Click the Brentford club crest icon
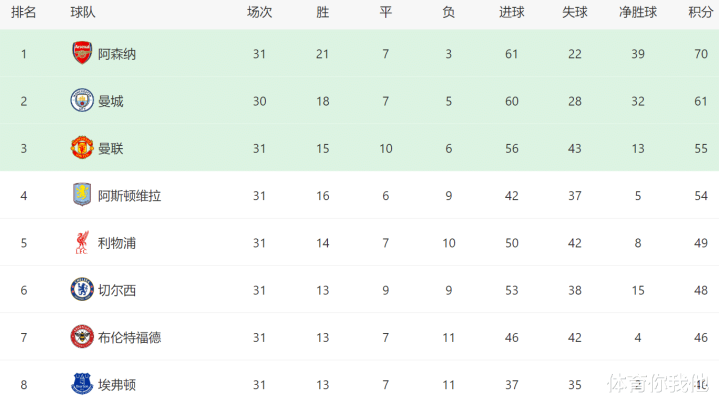The image size is (719, 406). (82, 337)
